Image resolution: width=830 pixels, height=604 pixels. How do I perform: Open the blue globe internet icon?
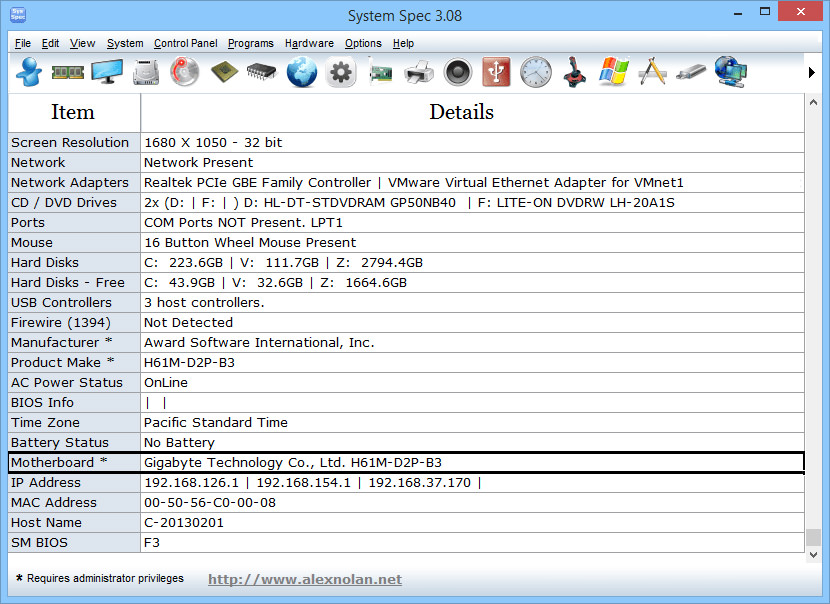point(302,72)
